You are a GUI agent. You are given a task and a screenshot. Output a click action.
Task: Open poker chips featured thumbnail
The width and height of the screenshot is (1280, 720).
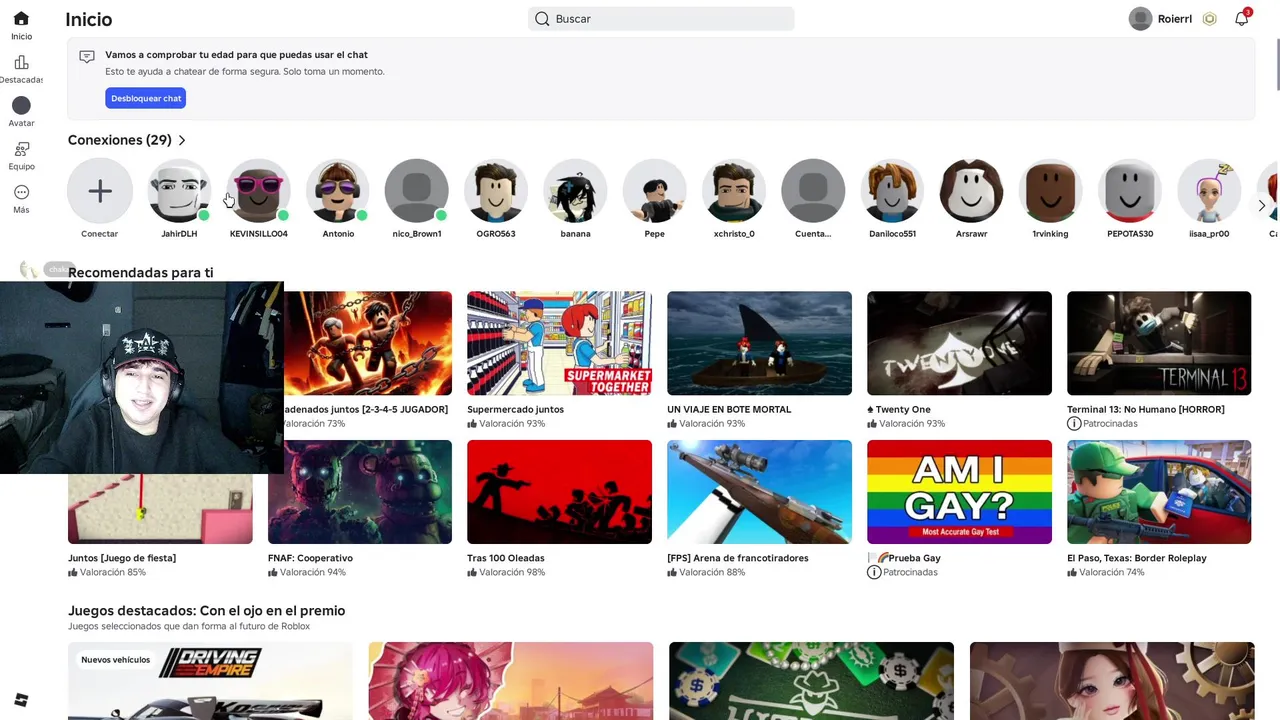pyautogui.click(x=811, y=681)
